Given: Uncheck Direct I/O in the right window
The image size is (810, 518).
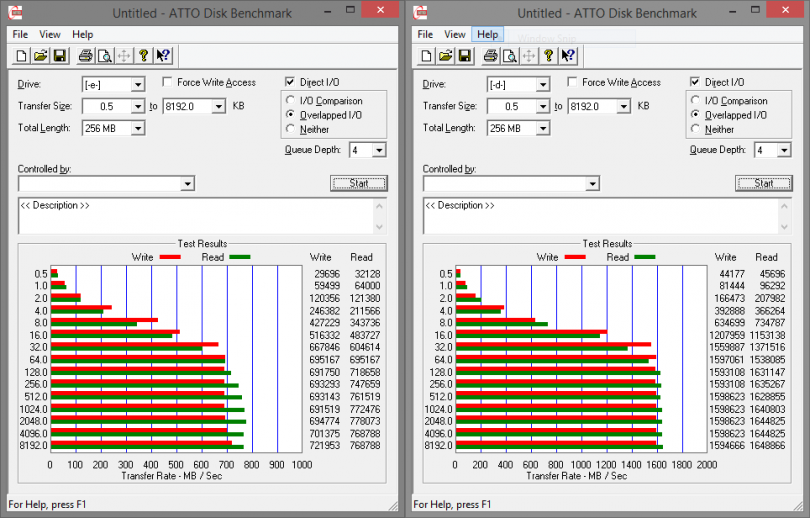Looking at the screenshot, I should (x=696, y=83).
